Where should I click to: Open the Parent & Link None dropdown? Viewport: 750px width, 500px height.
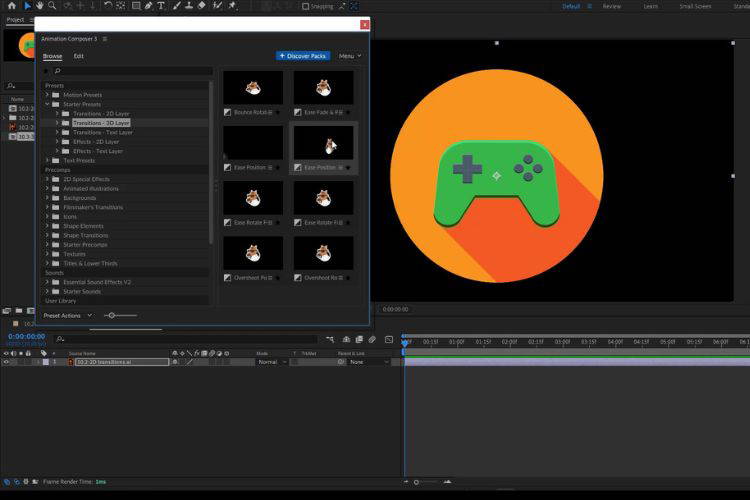[x=369, y=362]
